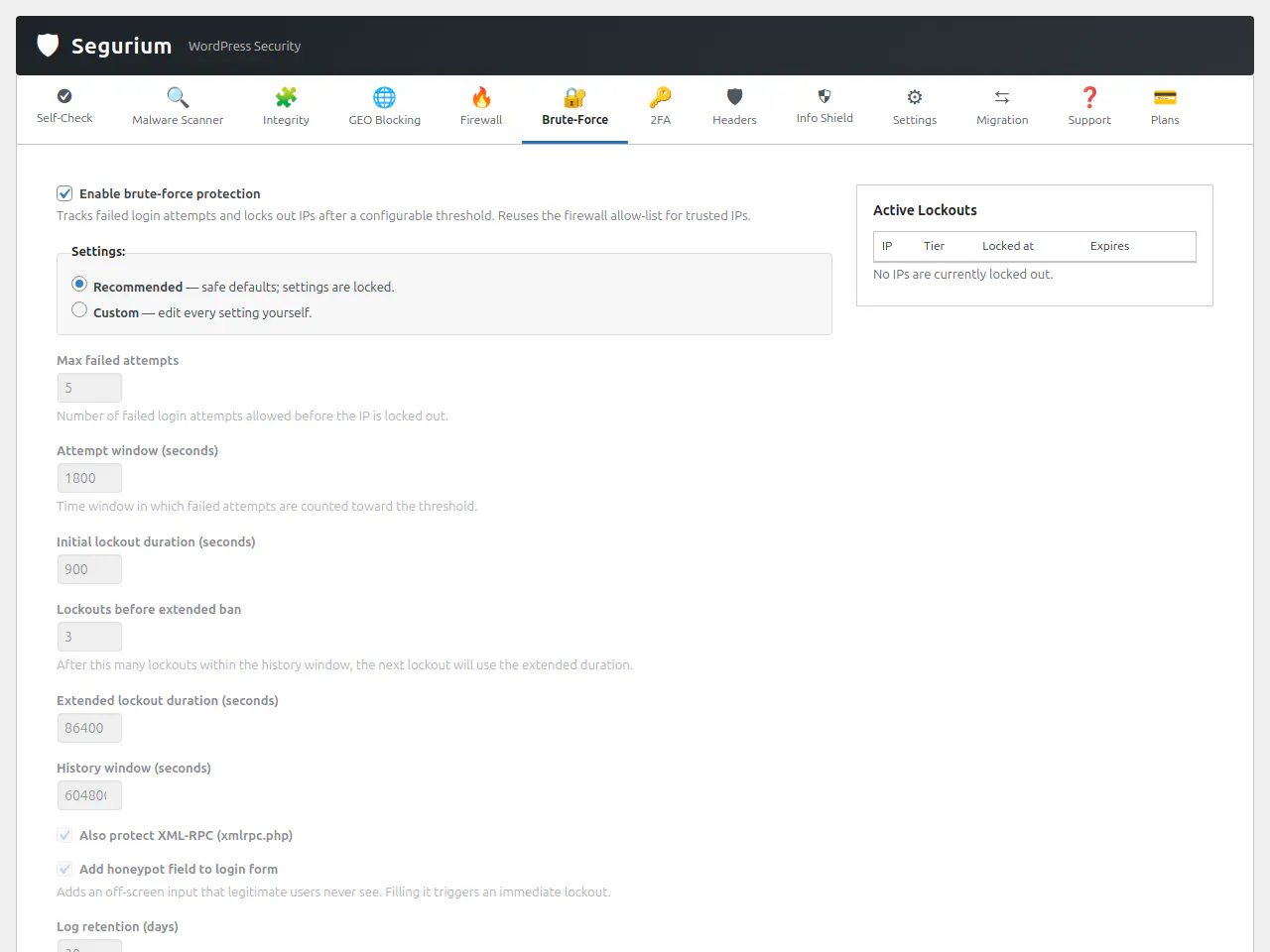Open the 2FA key icon

pyautogui.click(x=660, y=97)
